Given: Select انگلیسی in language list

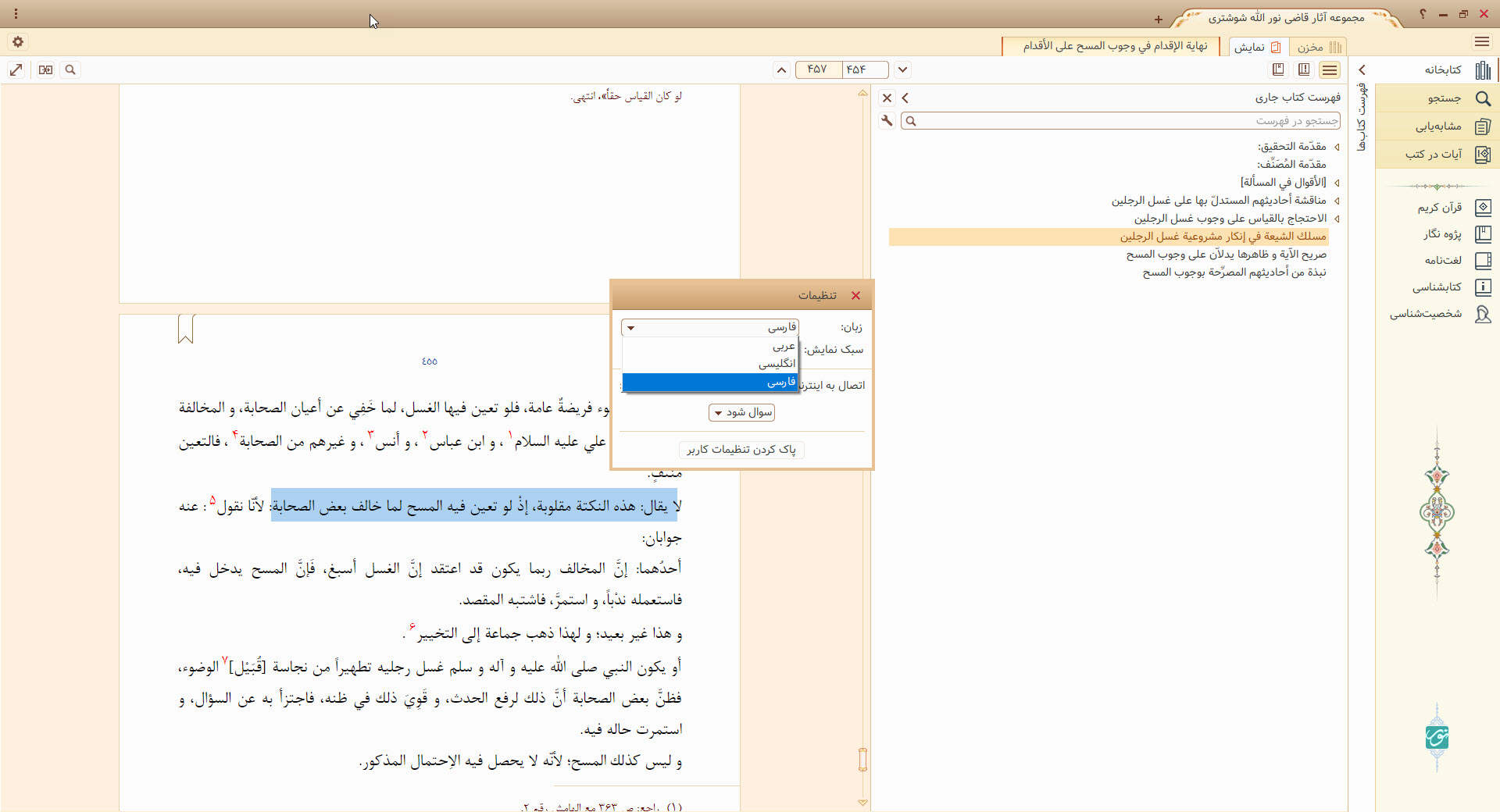Looking at the screenshot, I should (x=709, y=364).
